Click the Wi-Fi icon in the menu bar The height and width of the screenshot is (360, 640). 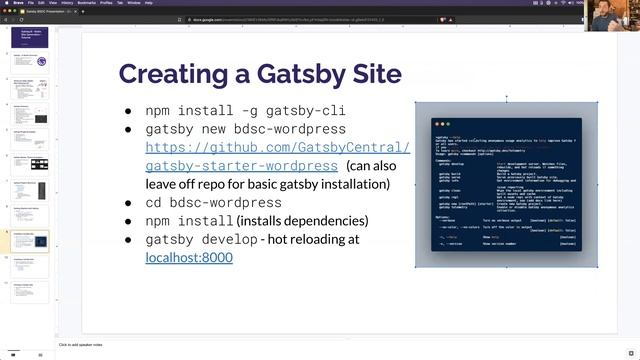(562, 2)
